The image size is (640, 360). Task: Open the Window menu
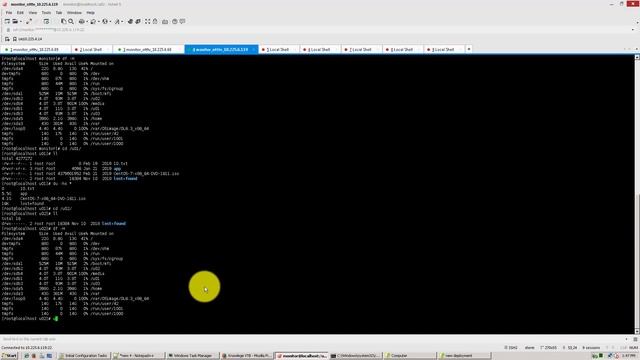74,13
